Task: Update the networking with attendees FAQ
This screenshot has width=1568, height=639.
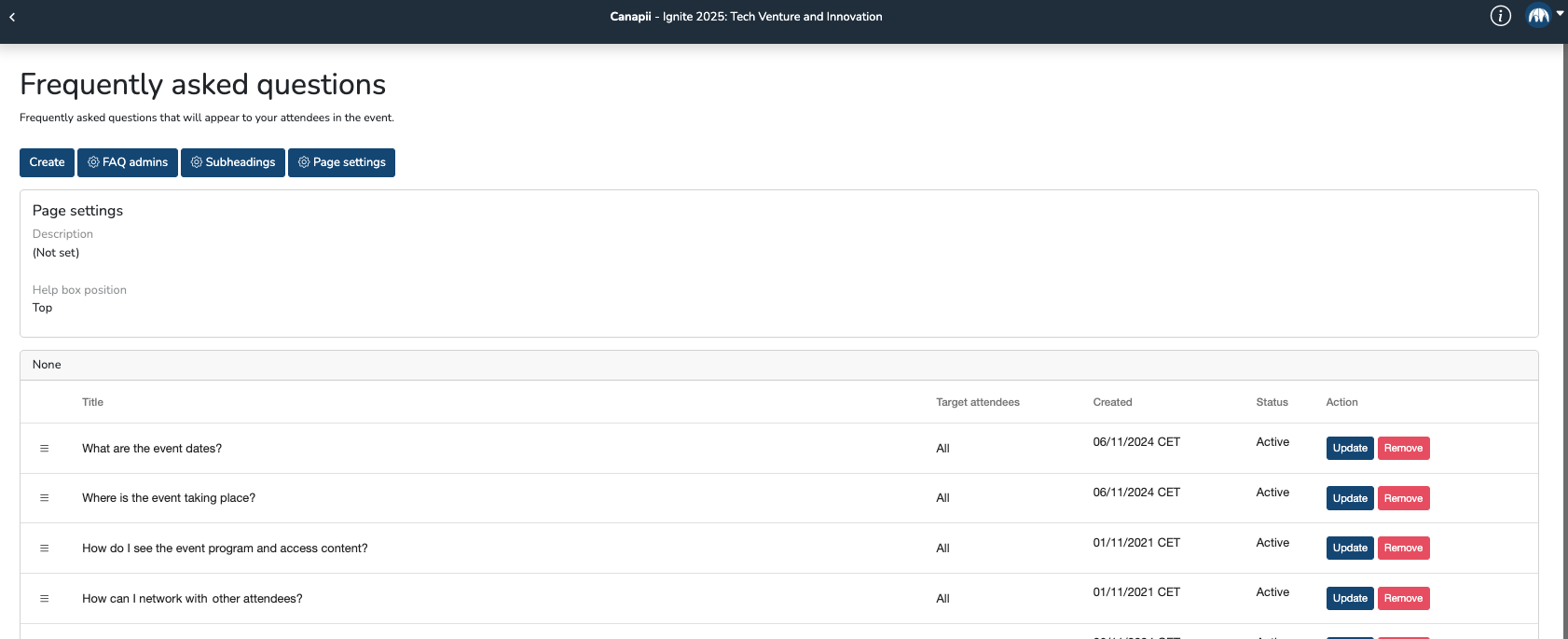Action: point(1349,599)
